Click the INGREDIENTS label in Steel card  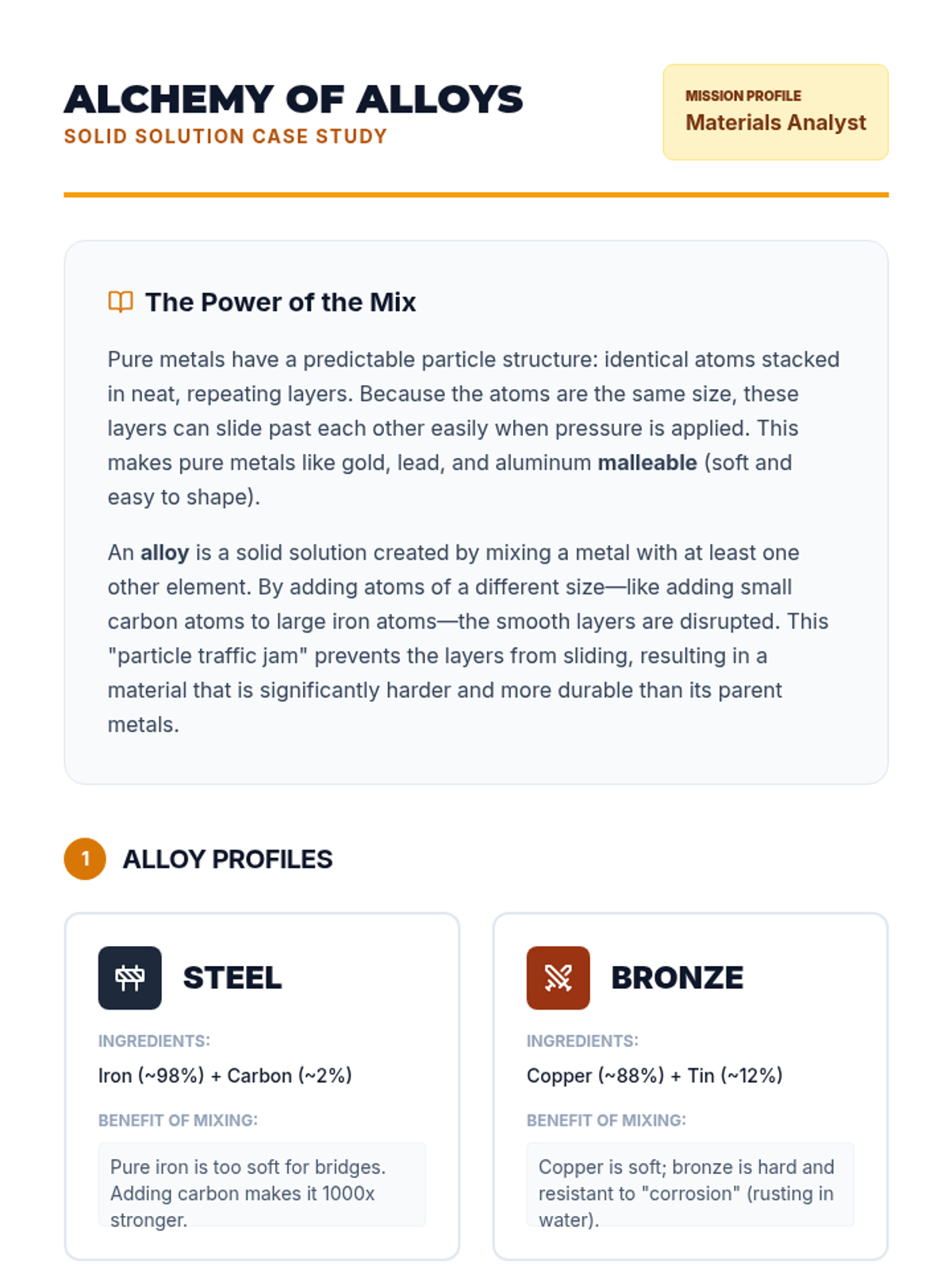pyautogui.click(x=155, y=1041)
